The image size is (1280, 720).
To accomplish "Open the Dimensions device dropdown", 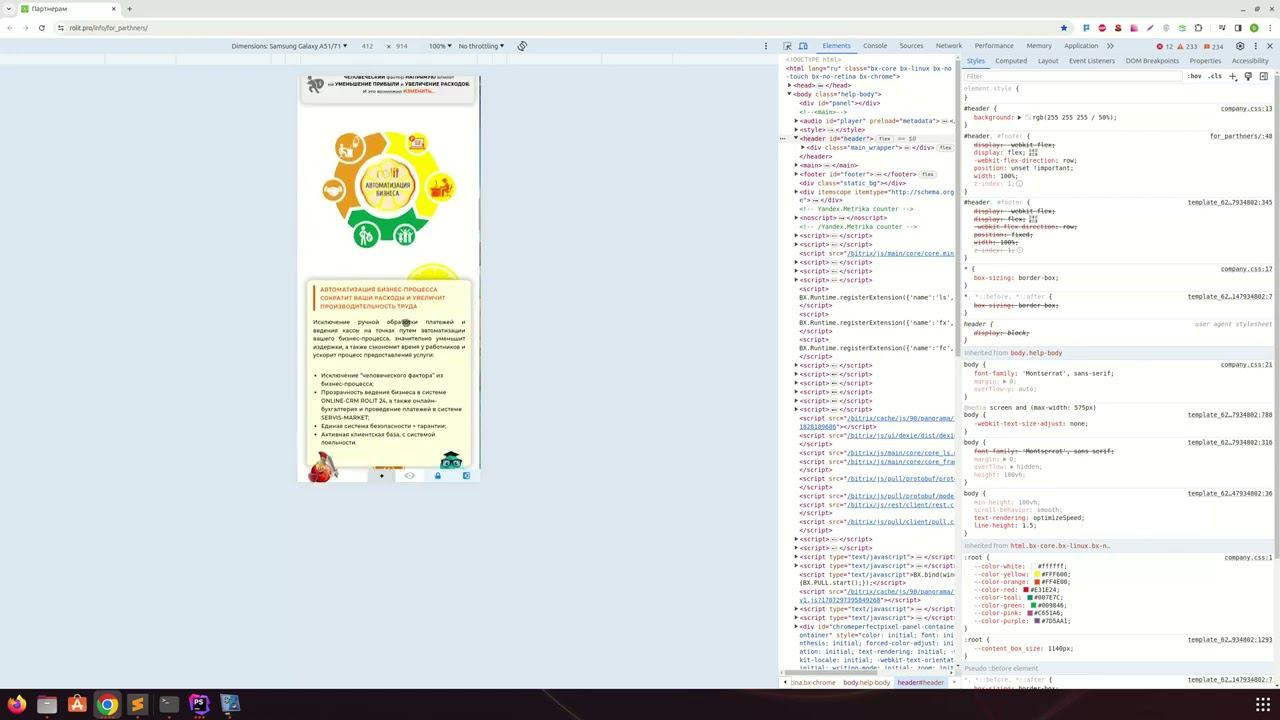I will coord(289,46).
